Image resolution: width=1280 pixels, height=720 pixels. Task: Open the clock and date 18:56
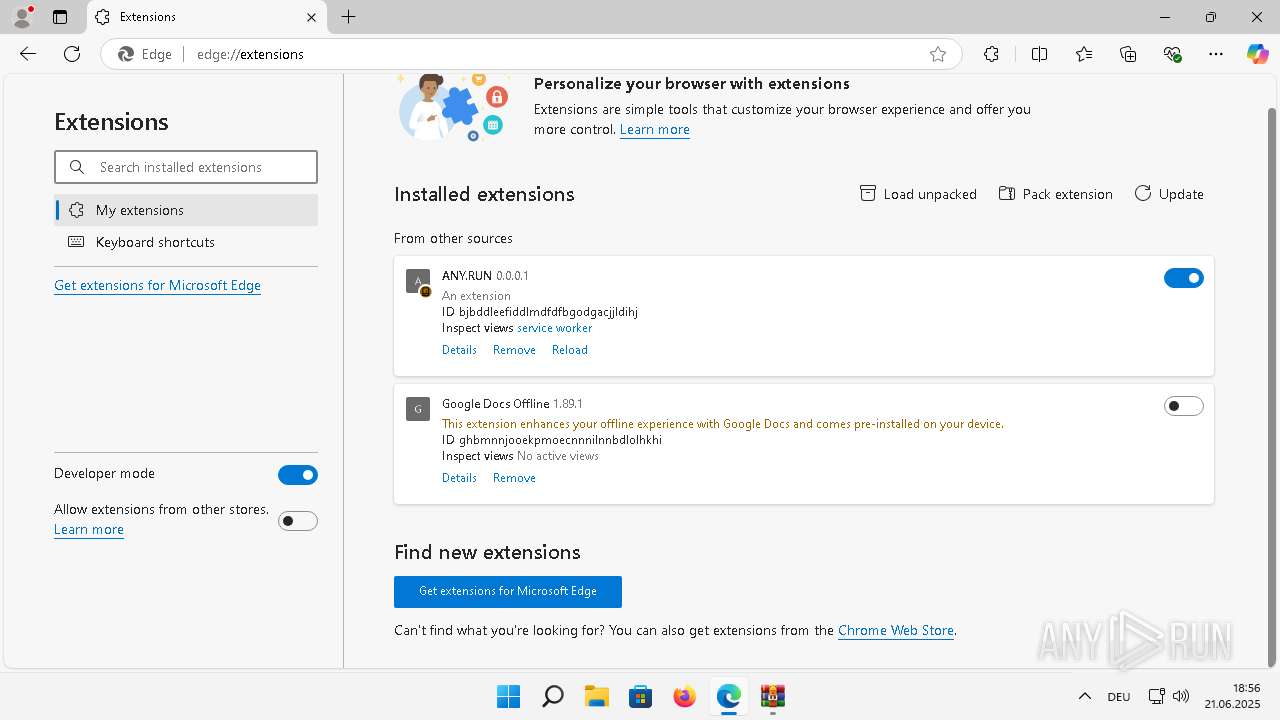(x=1232, y=696)
